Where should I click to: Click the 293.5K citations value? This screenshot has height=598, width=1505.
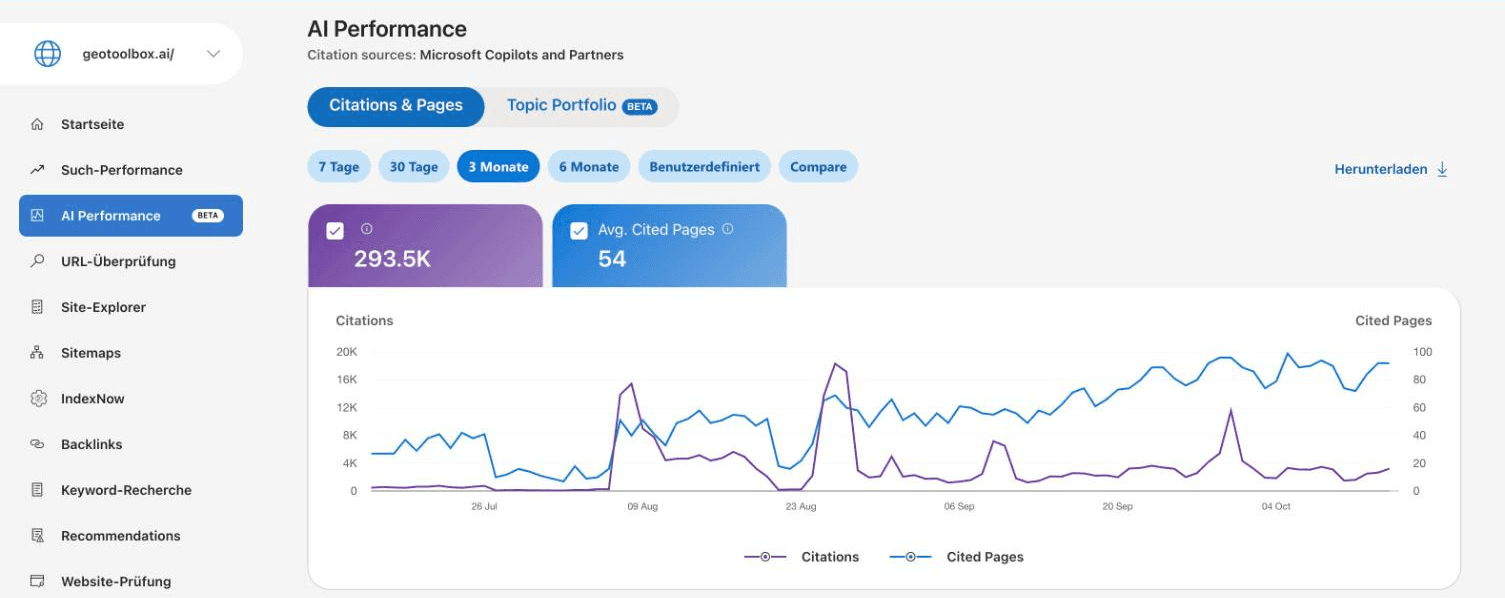392,260
